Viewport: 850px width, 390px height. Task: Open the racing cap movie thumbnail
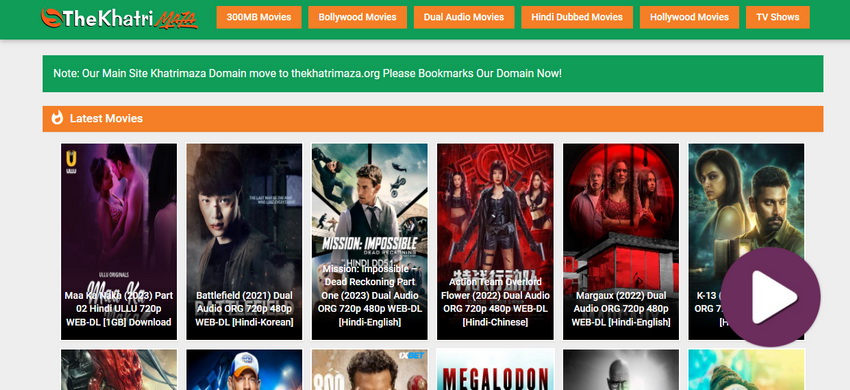(244, 370)
